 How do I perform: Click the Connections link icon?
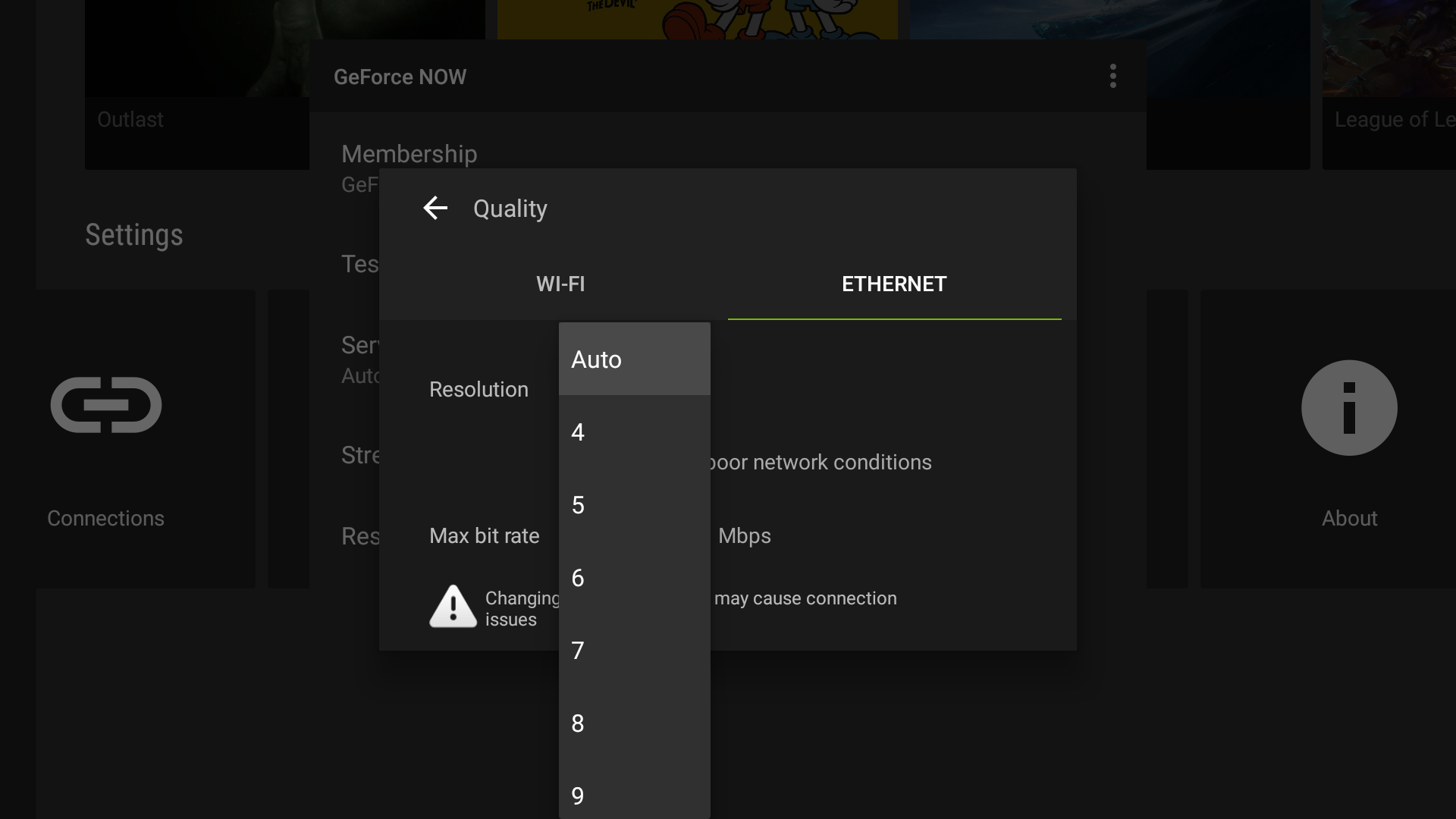[105, 406]
